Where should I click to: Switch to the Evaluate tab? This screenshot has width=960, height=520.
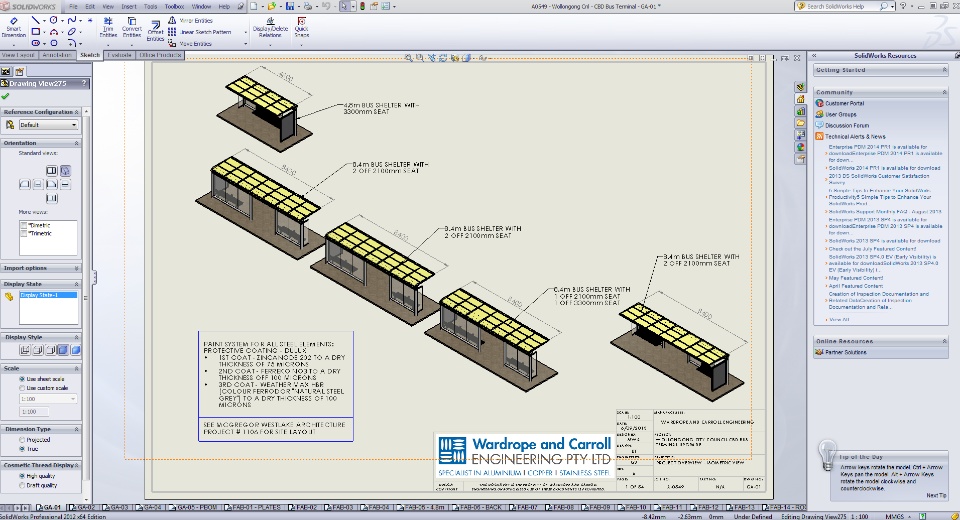point(119,55)
